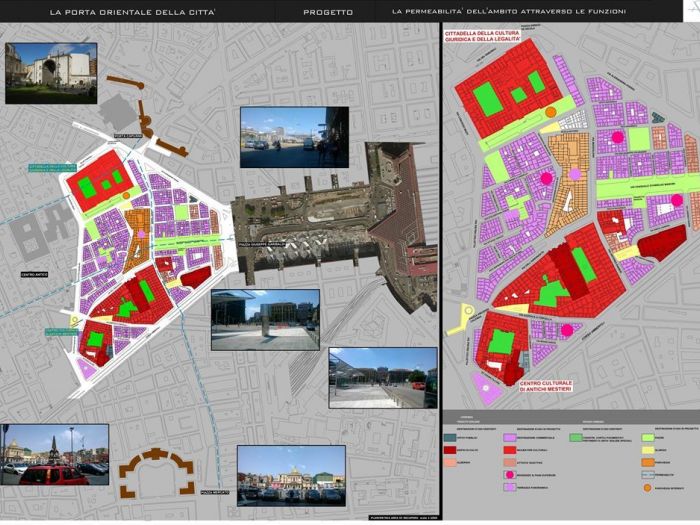Pick the dark teal legend swatch
This screenshot has width=700, height=525.
(450, 438)
